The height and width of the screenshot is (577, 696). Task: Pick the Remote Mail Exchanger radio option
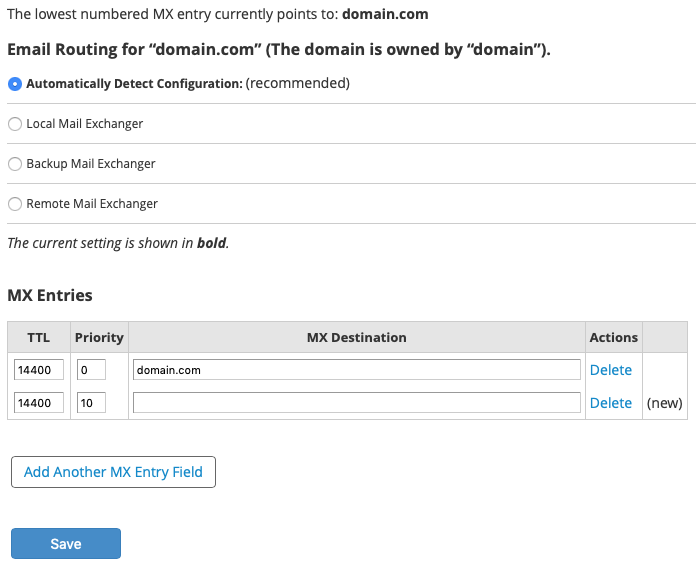(15, 204)
